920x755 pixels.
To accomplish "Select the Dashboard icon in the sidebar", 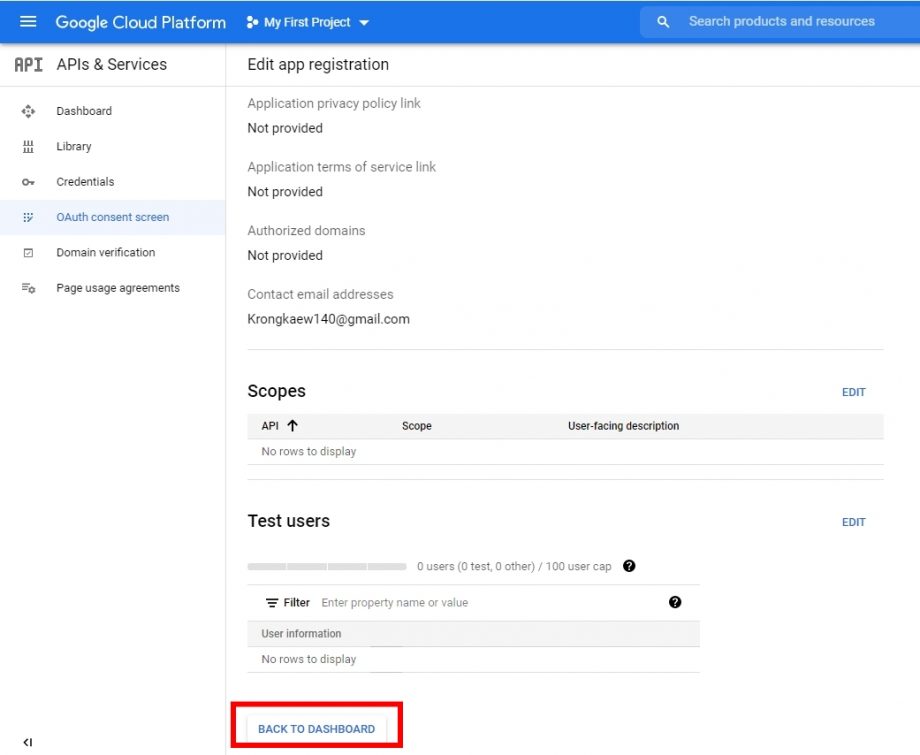I will click(29, 111).
